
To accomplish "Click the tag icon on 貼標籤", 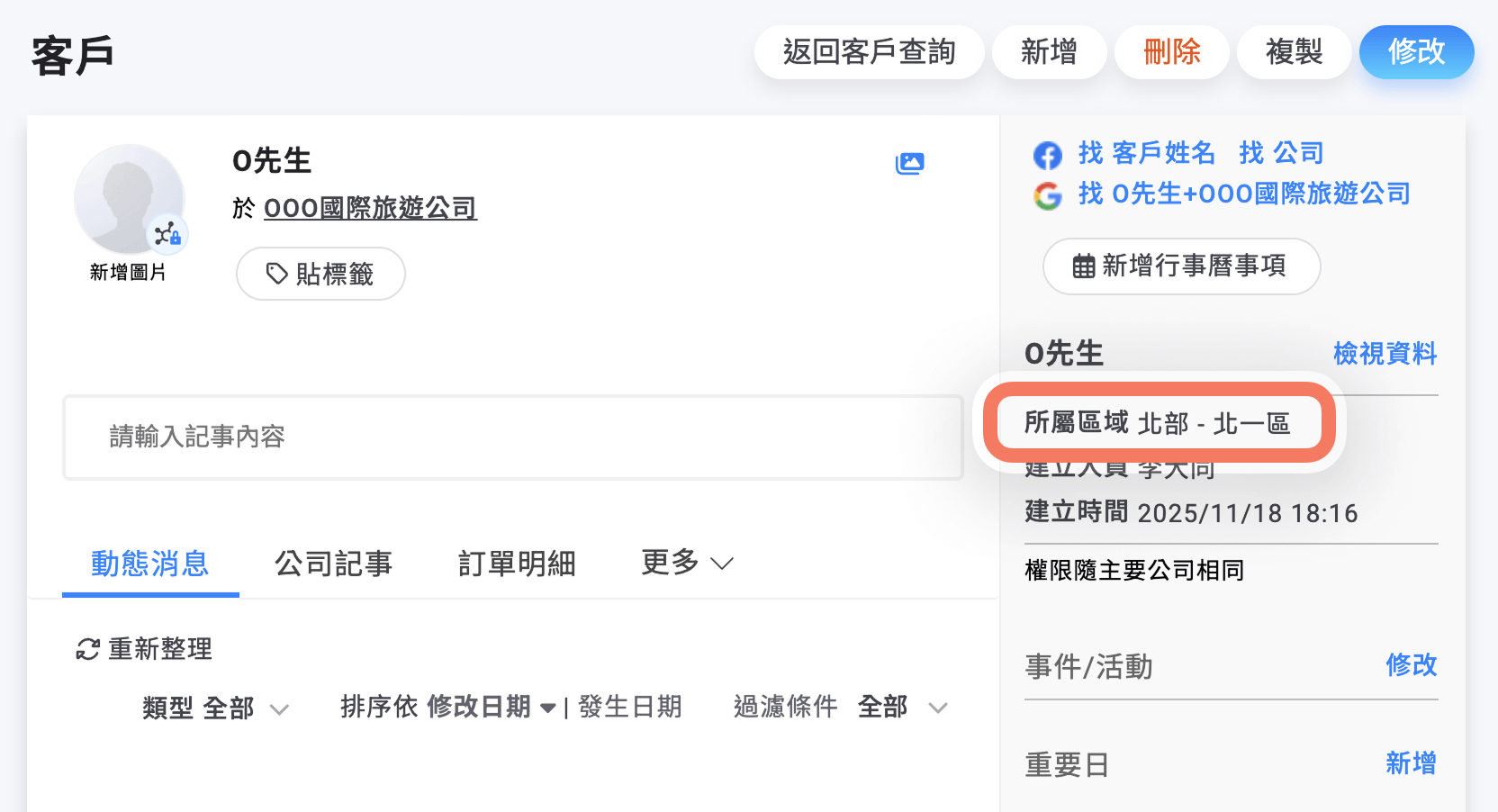I will (x=276, y=273).
